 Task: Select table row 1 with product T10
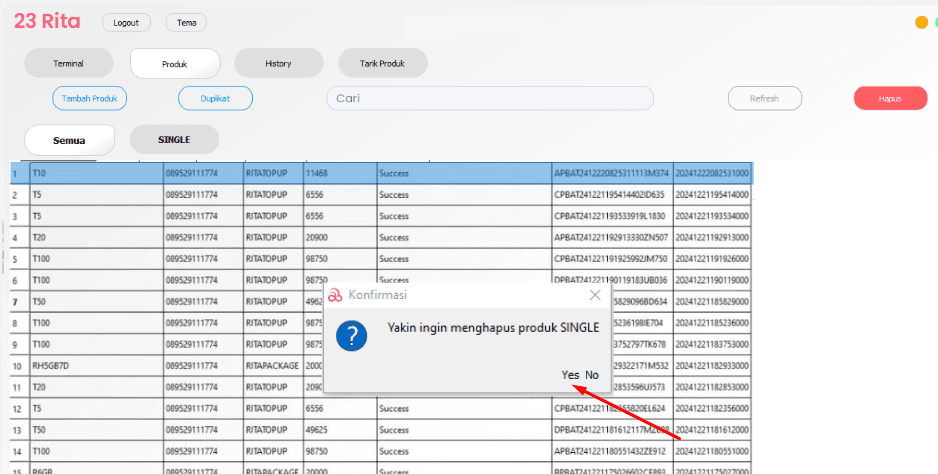[96, 173]
